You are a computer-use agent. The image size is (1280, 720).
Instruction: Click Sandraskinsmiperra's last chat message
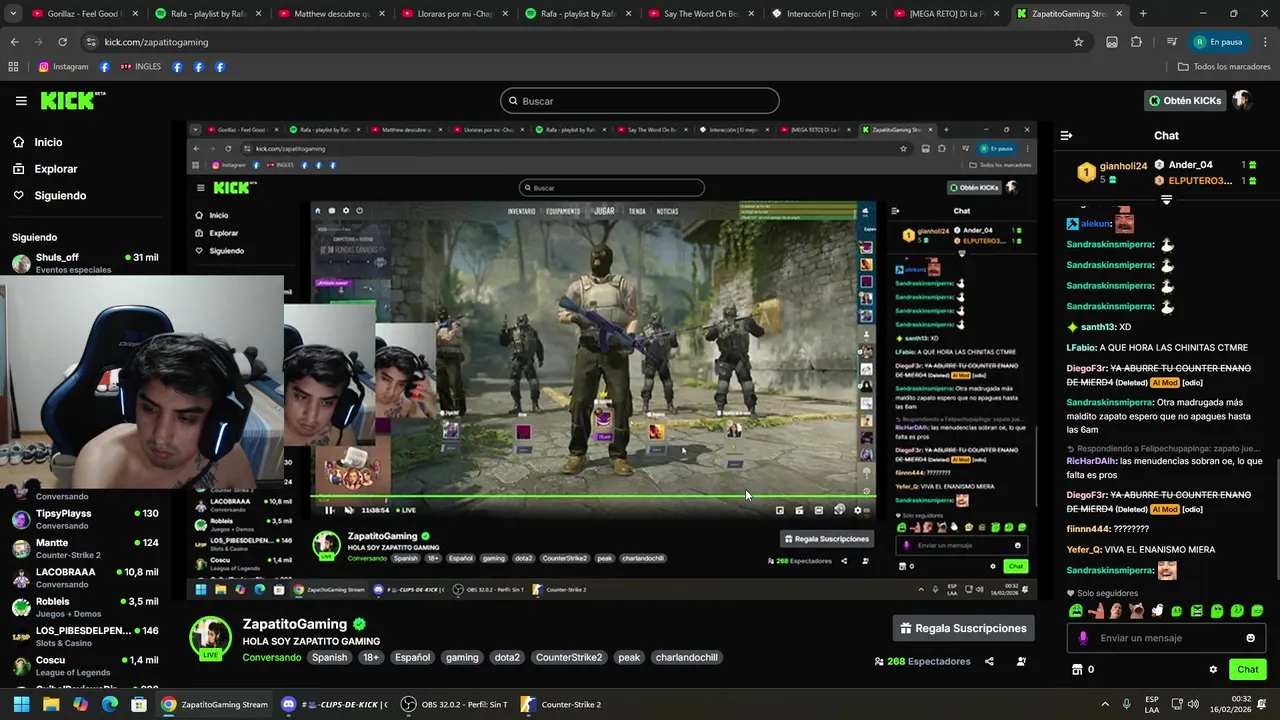point(1120,570)
